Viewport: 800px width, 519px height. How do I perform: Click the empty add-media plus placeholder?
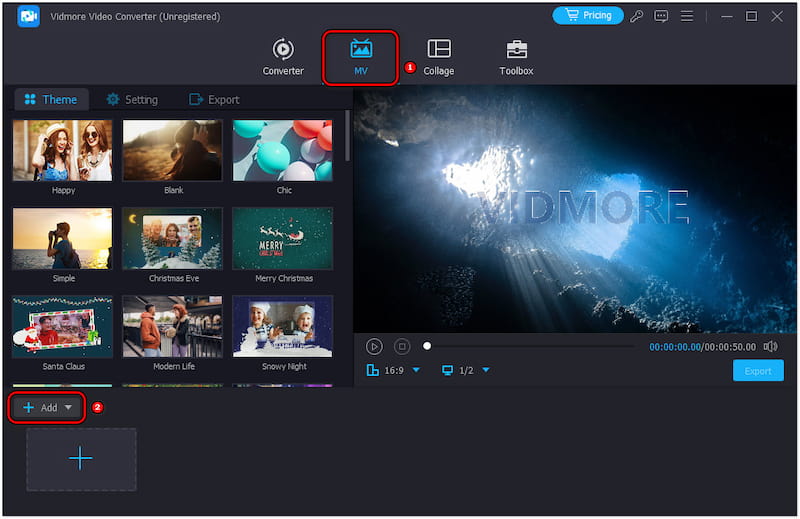pos(81,459)
